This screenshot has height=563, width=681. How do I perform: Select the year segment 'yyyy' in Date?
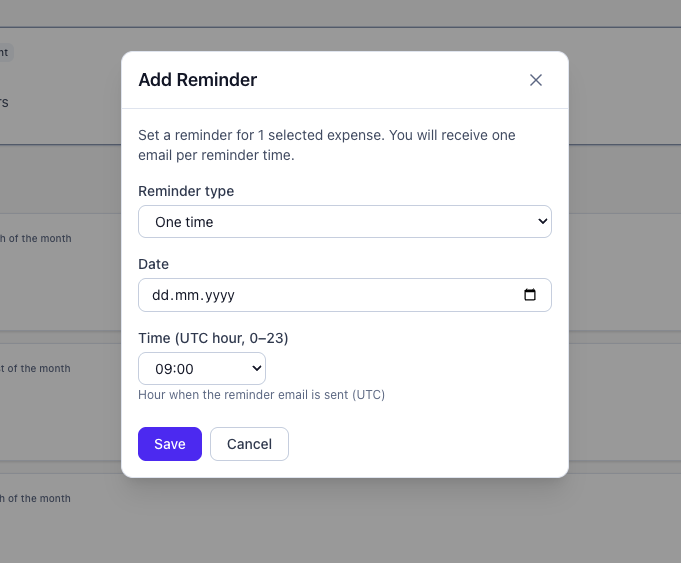216,296
